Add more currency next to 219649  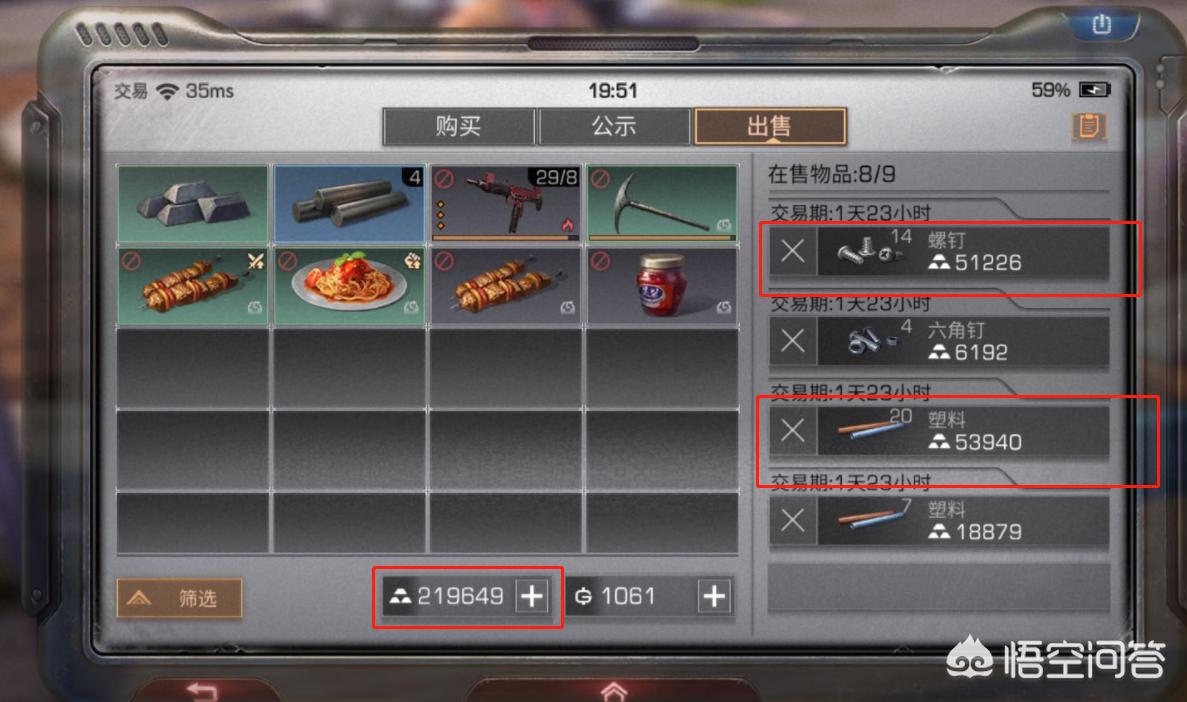coord(532,596)
